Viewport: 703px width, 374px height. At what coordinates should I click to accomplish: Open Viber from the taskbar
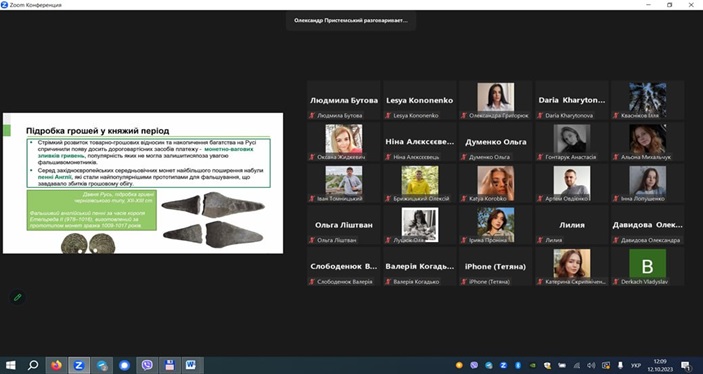(x=147, y=365)
